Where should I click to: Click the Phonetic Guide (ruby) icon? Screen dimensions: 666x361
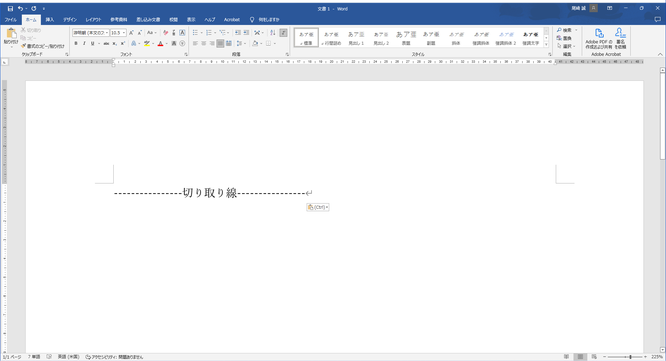pyautogui.click(x=174, y=33)
